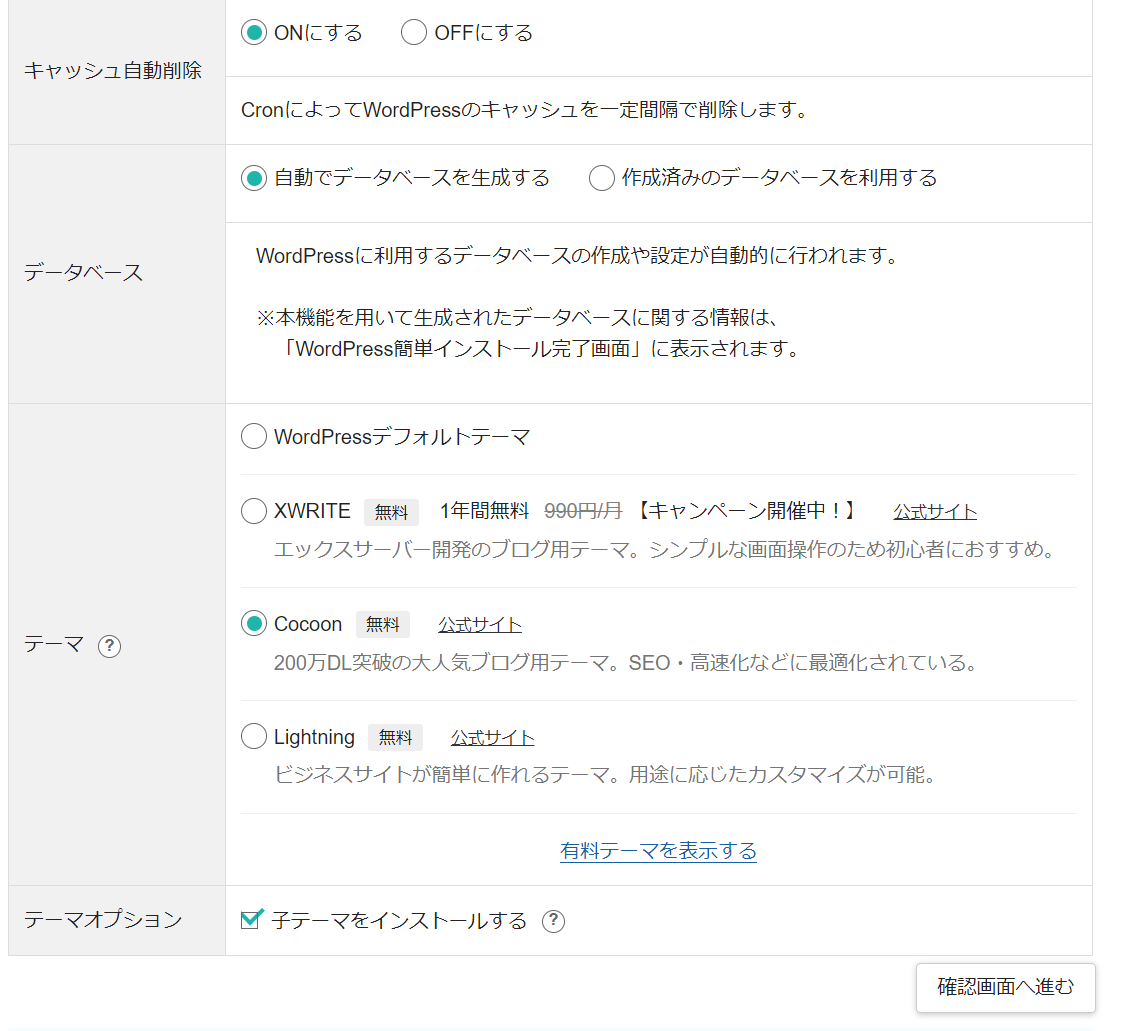Viewport: 1127px width, 1031px height.
Task: Click XWRITE's エックスサーバー開発 description text
Action: pos(665,549)
